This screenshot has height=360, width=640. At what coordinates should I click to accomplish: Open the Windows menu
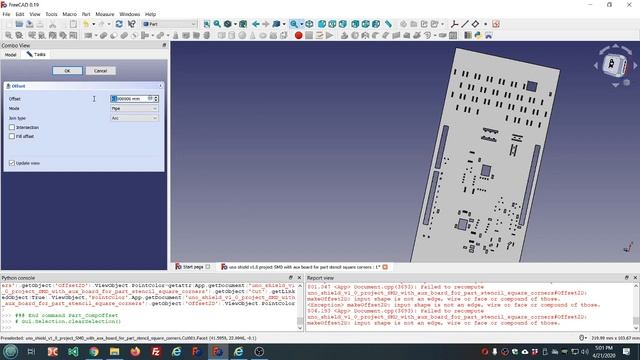tap(129, 14)
